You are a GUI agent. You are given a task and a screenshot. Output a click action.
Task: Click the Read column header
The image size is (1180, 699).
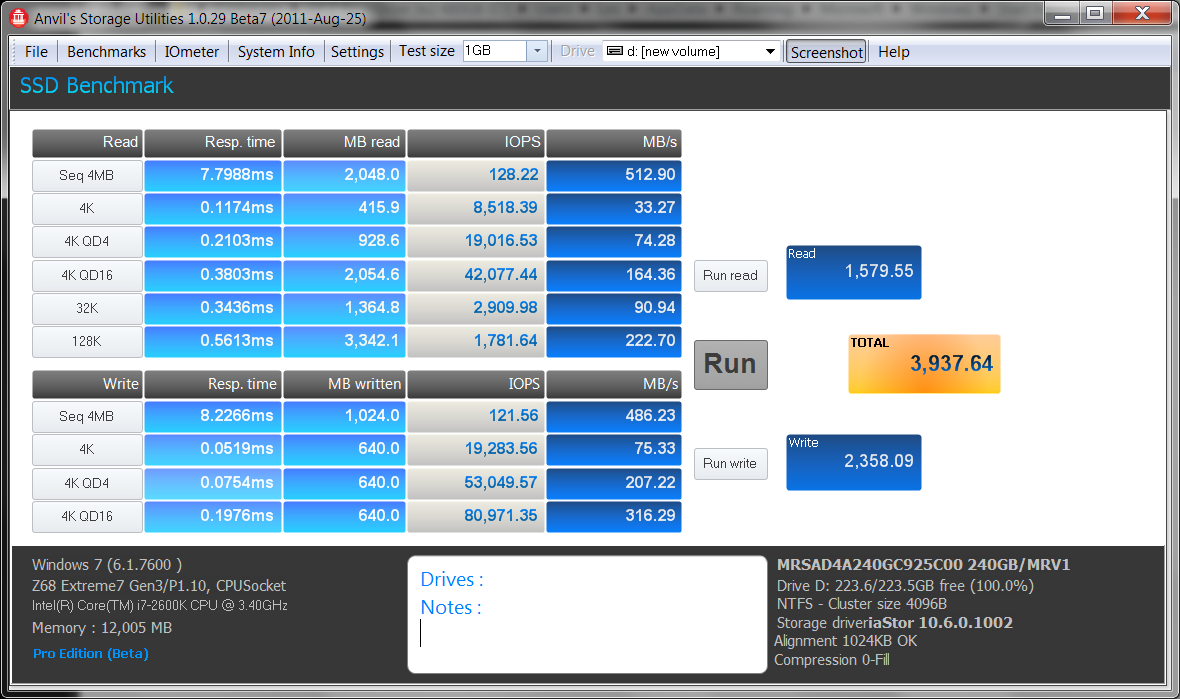tap(87, 143)
